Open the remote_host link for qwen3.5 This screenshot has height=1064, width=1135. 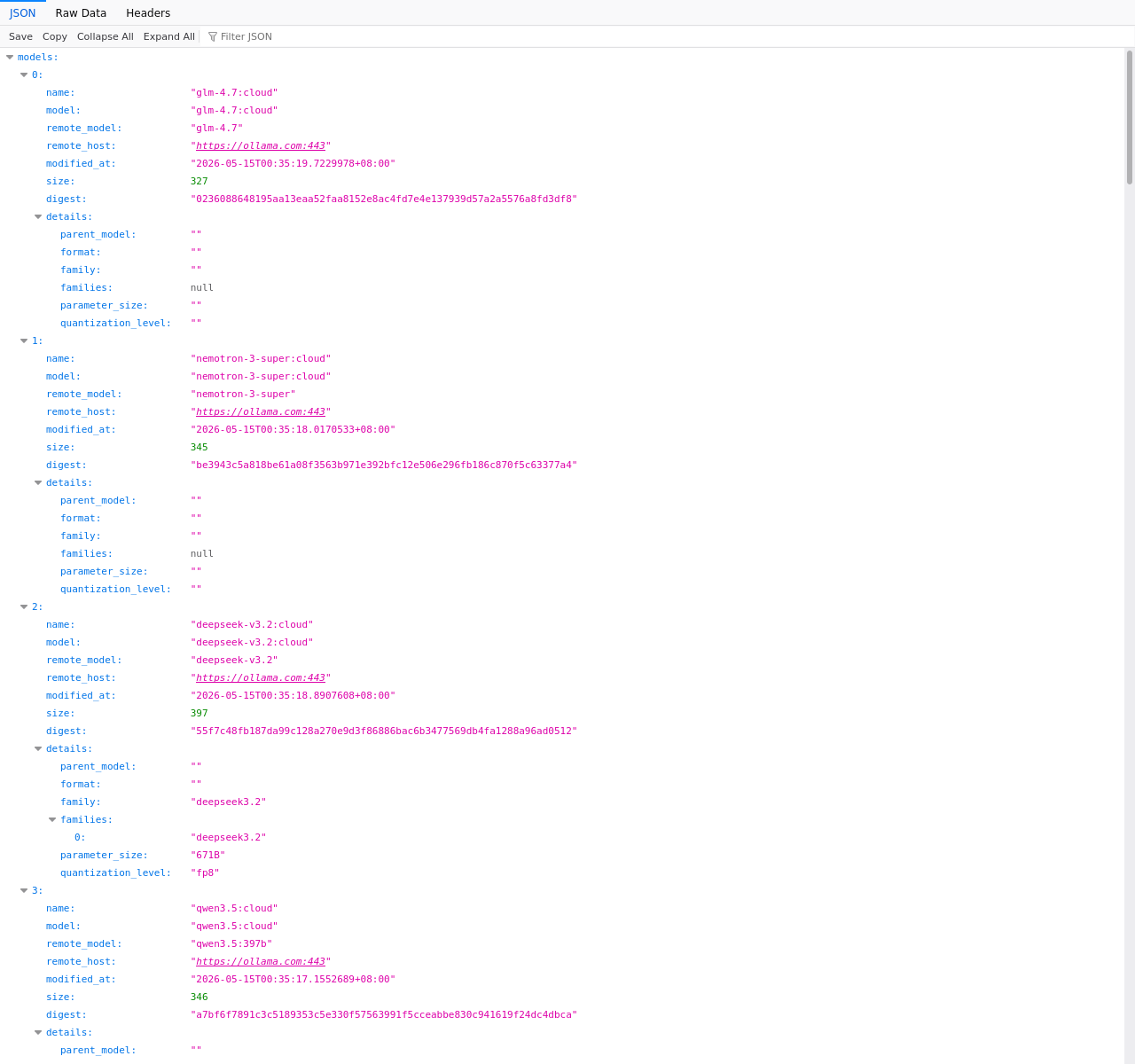261,961
